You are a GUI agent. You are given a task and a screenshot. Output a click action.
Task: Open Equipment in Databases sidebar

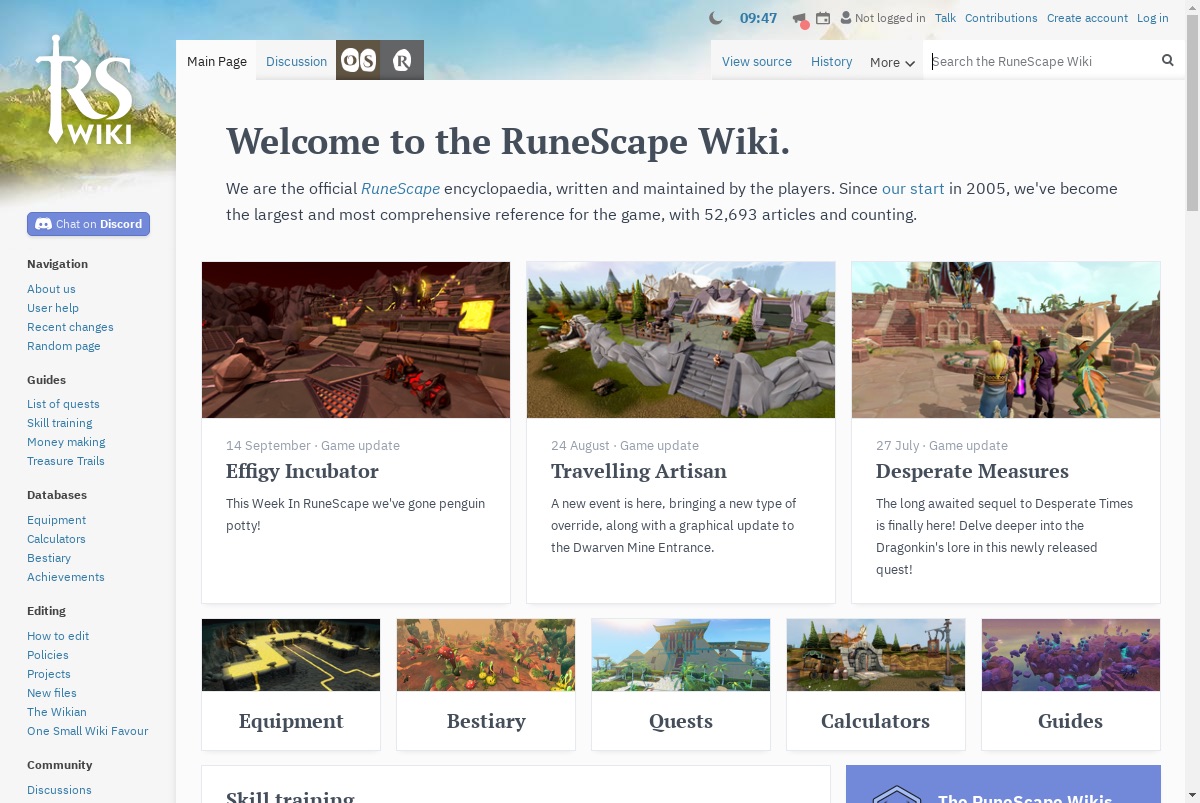[x=56, y=520]
